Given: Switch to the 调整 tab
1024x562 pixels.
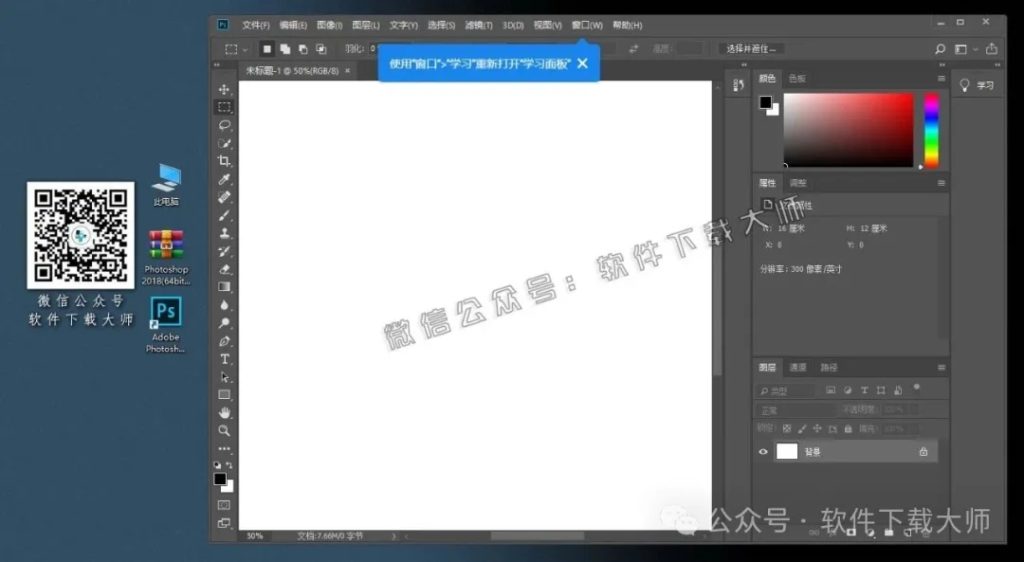Looking at the screenshot, I should pos(798,183).
